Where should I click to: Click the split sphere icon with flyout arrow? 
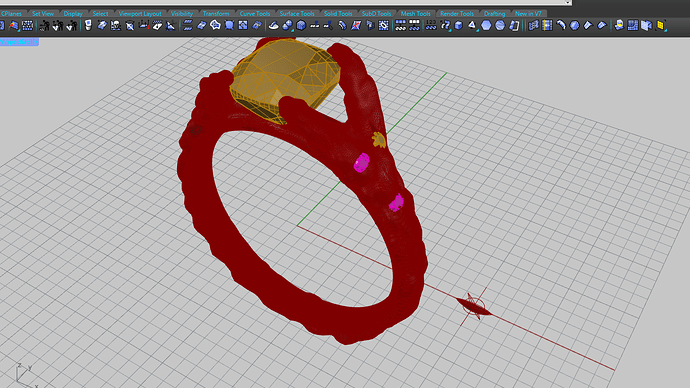click(x=287, y=26)
